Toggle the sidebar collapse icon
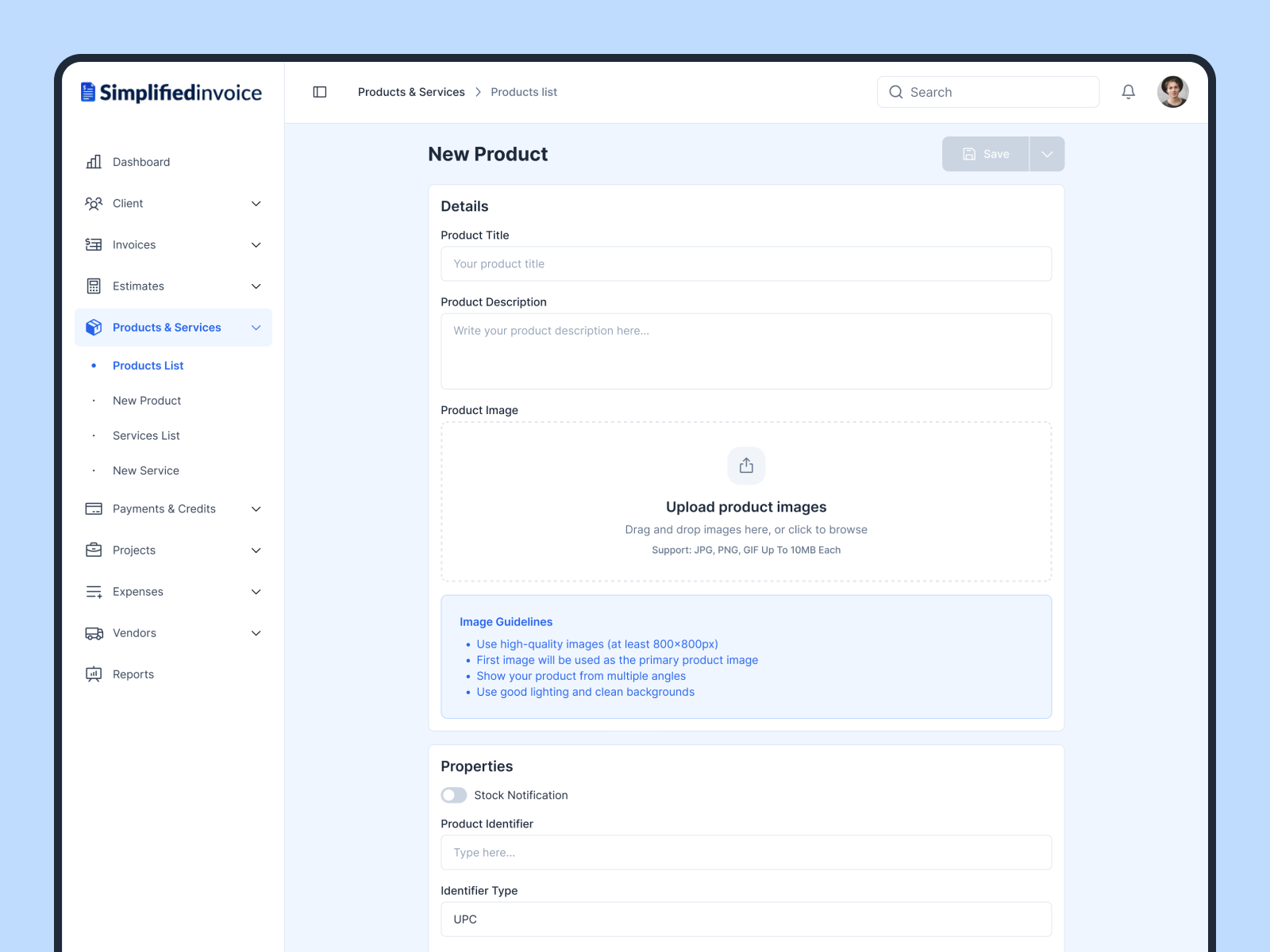The image size is (1270, 952). coord(320,92)
